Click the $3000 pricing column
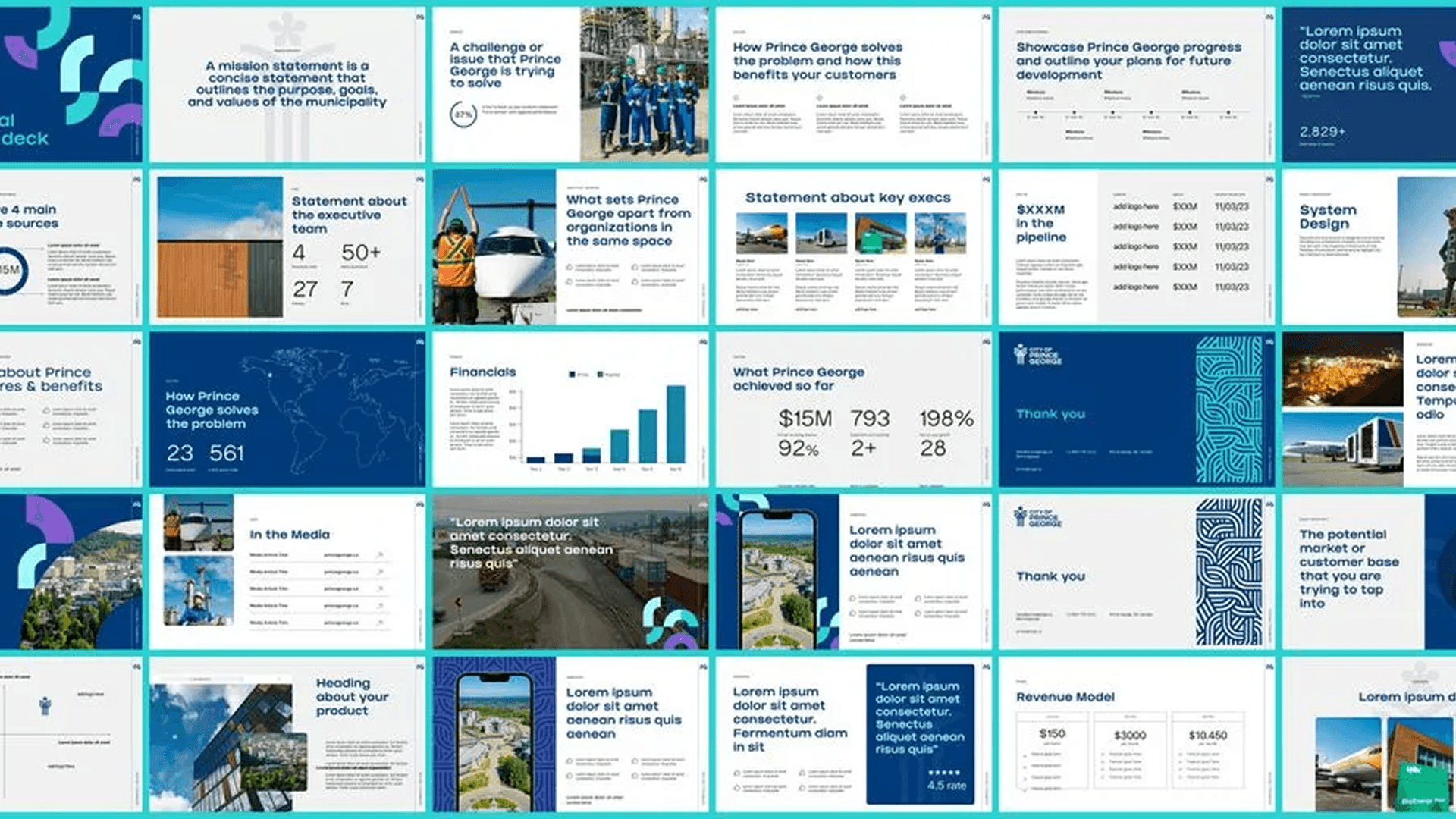Viewport: 1456px width, 819px height. point(1129,751)
